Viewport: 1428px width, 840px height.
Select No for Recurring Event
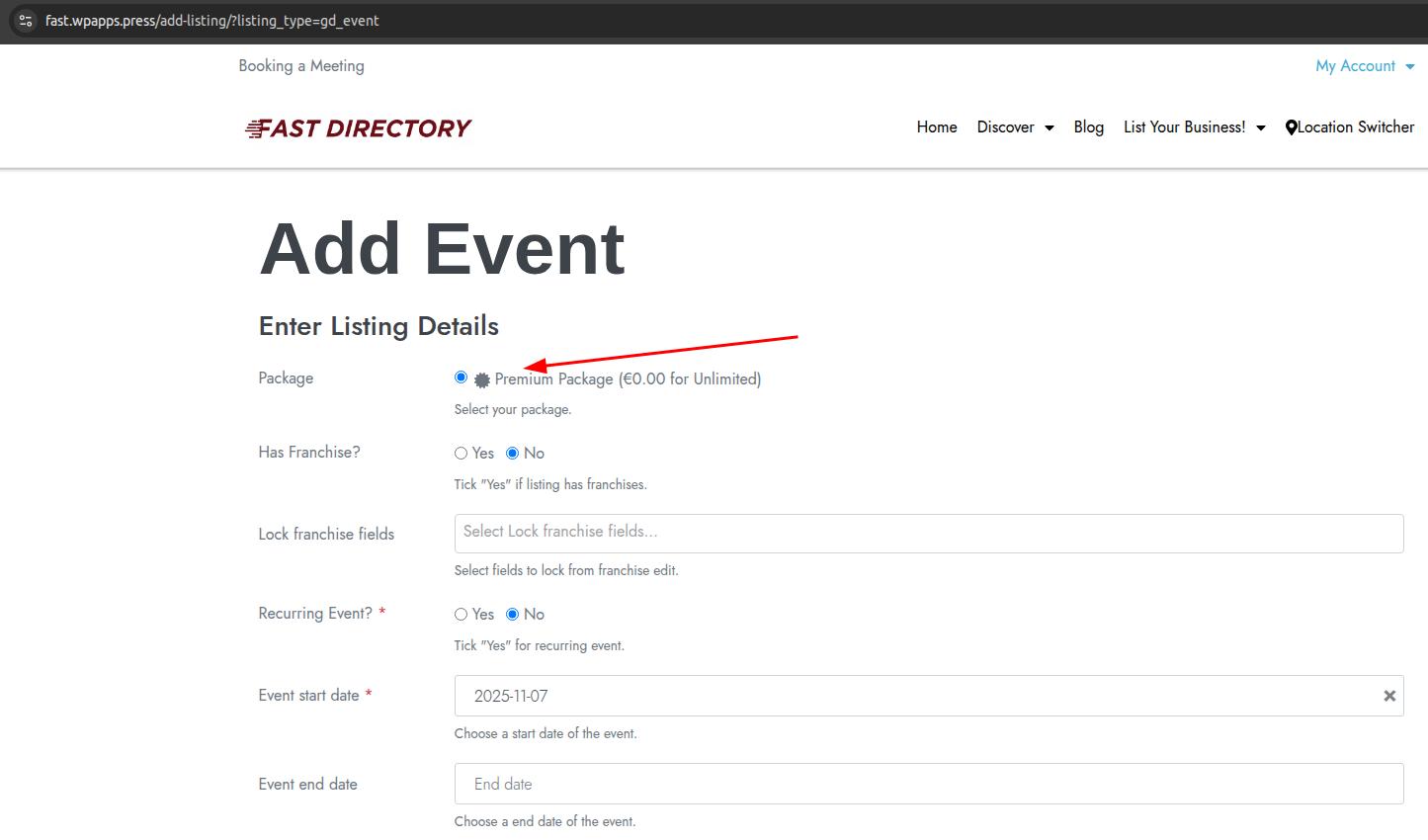point(512,614)
